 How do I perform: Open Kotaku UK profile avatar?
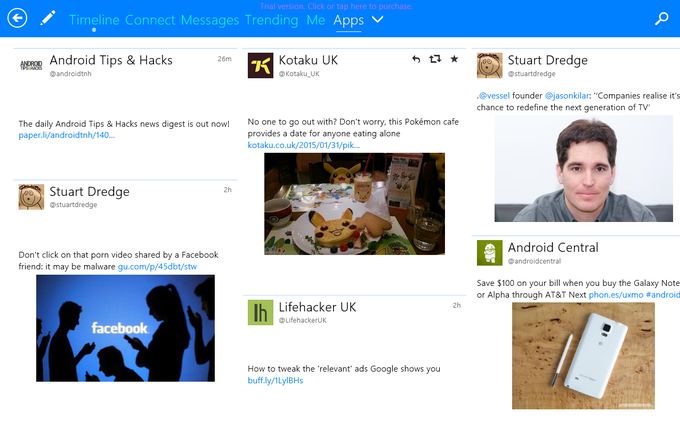[260, 65]
